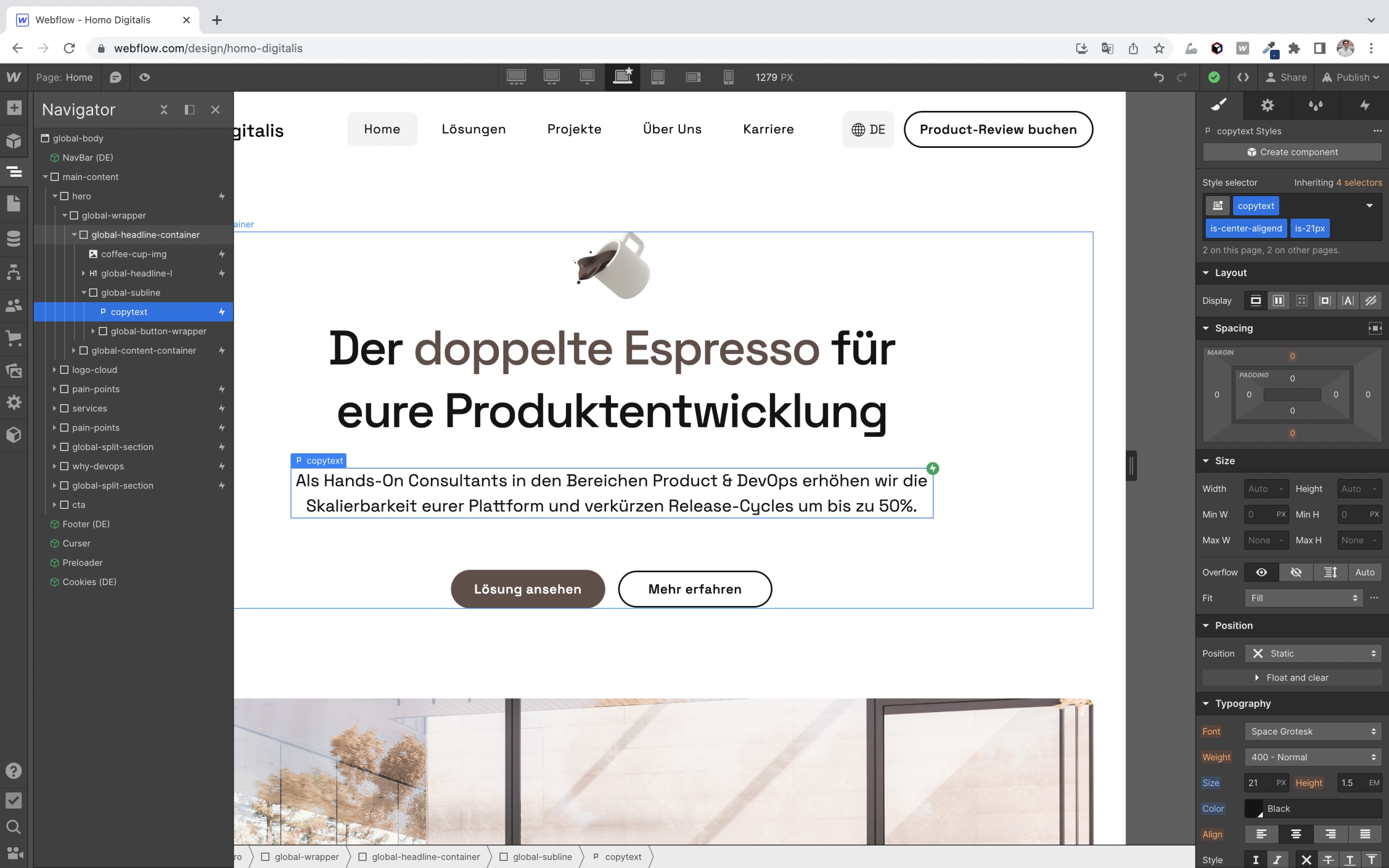The height and width of the screenshot is (868, 1389).
Task: Open the Position Static dropdown
Action: (1313, 653)
